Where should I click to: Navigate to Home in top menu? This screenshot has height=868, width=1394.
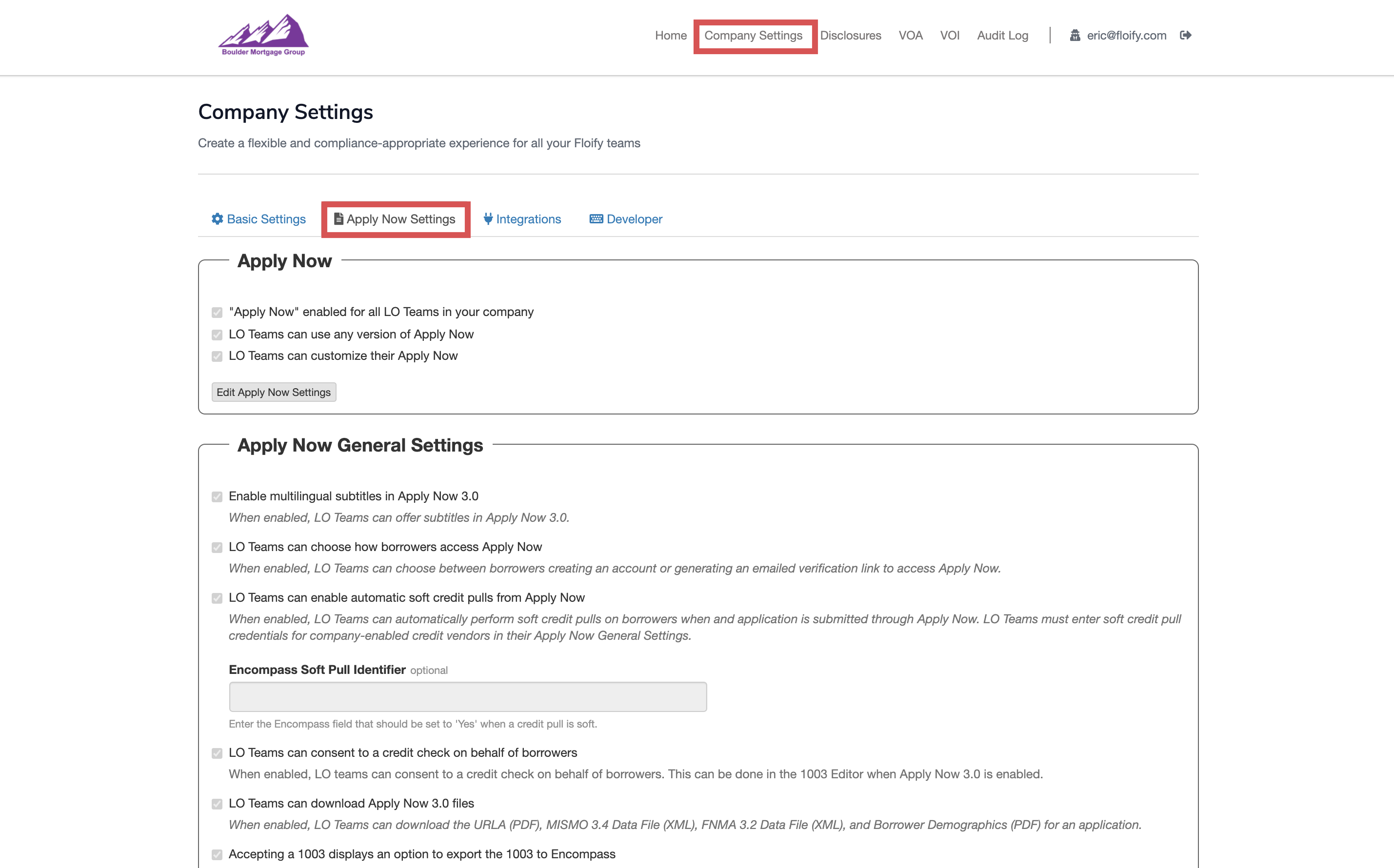coord(671,36)
